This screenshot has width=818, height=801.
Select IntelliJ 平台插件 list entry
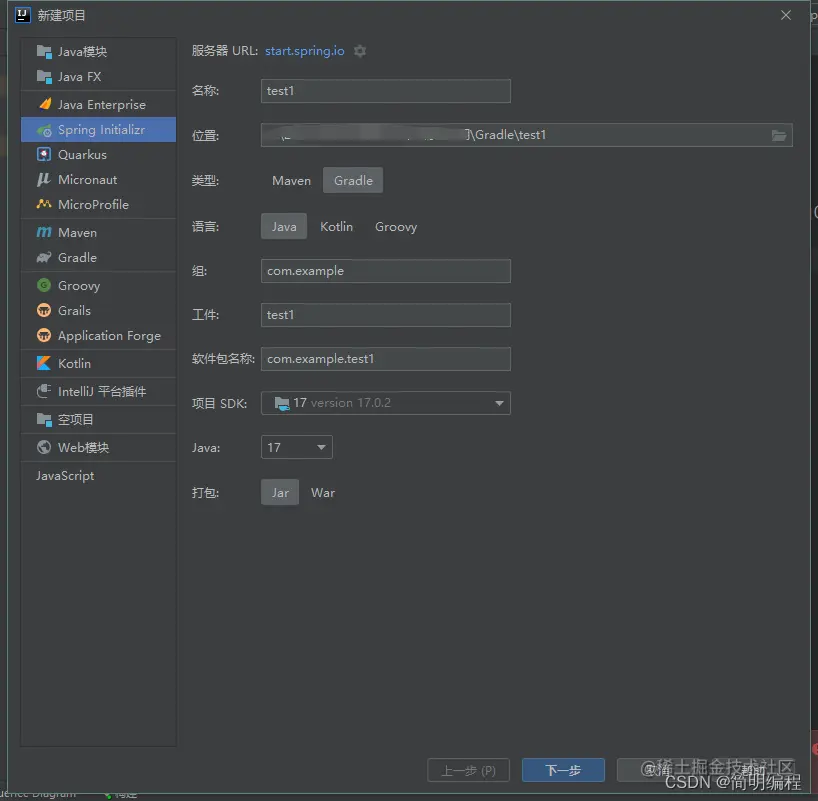[99, 391]
